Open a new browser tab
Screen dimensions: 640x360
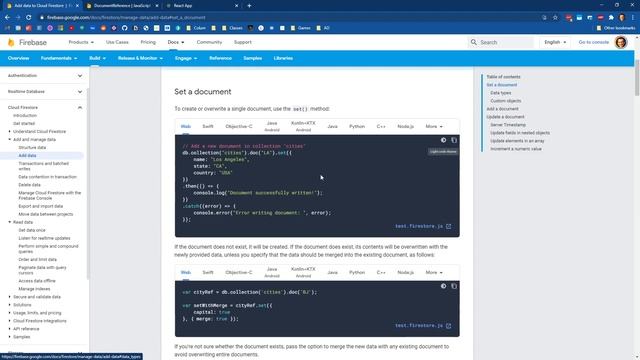pyautogui.click(x=249, y=6)
